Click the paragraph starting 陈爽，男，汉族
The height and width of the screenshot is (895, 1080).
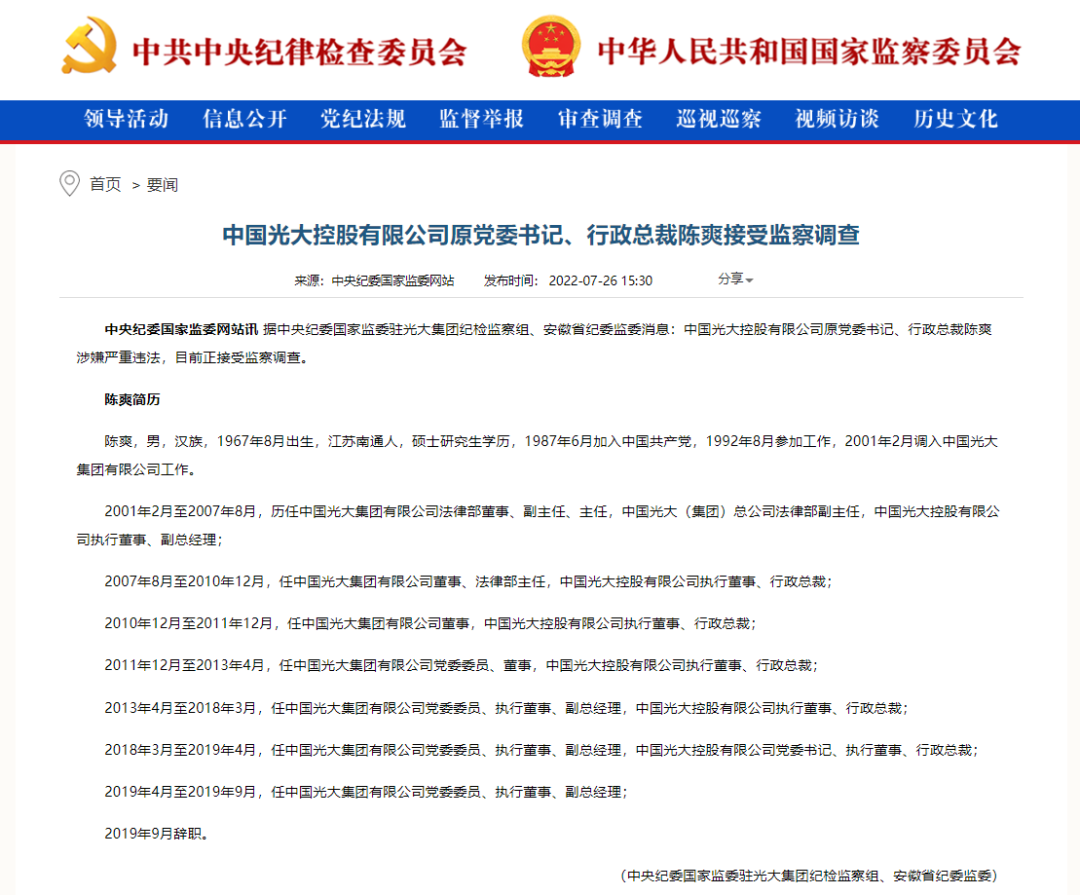pos(537,455)
